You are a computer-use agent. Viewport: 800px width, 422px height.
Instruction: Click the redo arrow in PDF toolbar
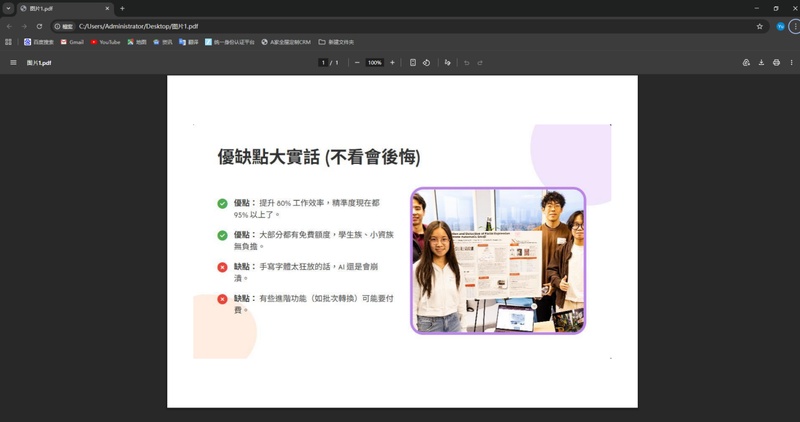[480, 63]
